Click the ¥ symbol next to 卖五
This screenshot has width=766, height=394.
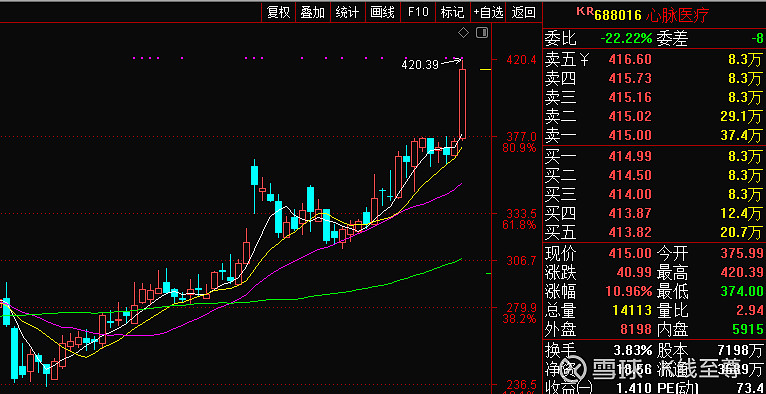tap(585, 60)
